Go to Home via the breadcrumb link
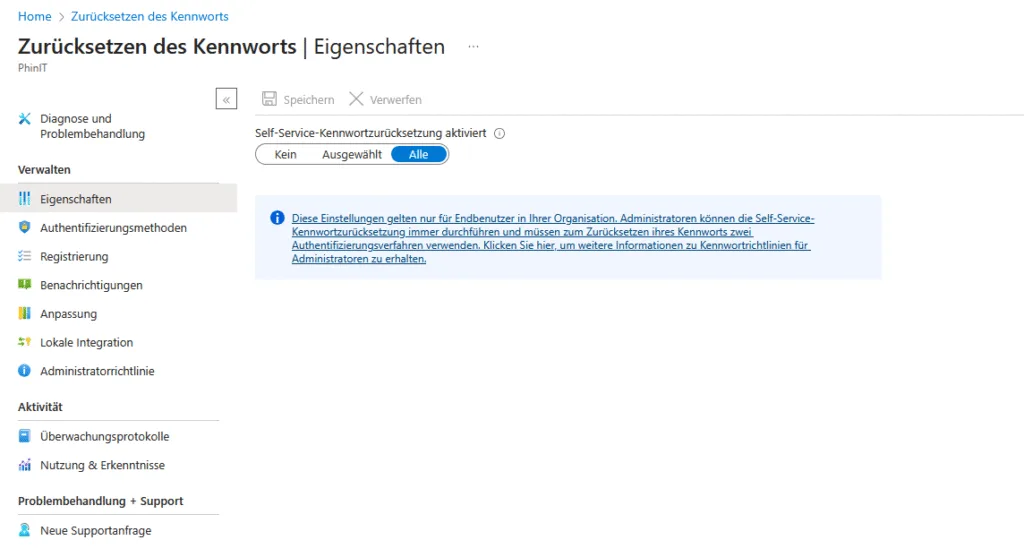Image resolution: width=1024 pixels, height=557 pixels. 34,17
